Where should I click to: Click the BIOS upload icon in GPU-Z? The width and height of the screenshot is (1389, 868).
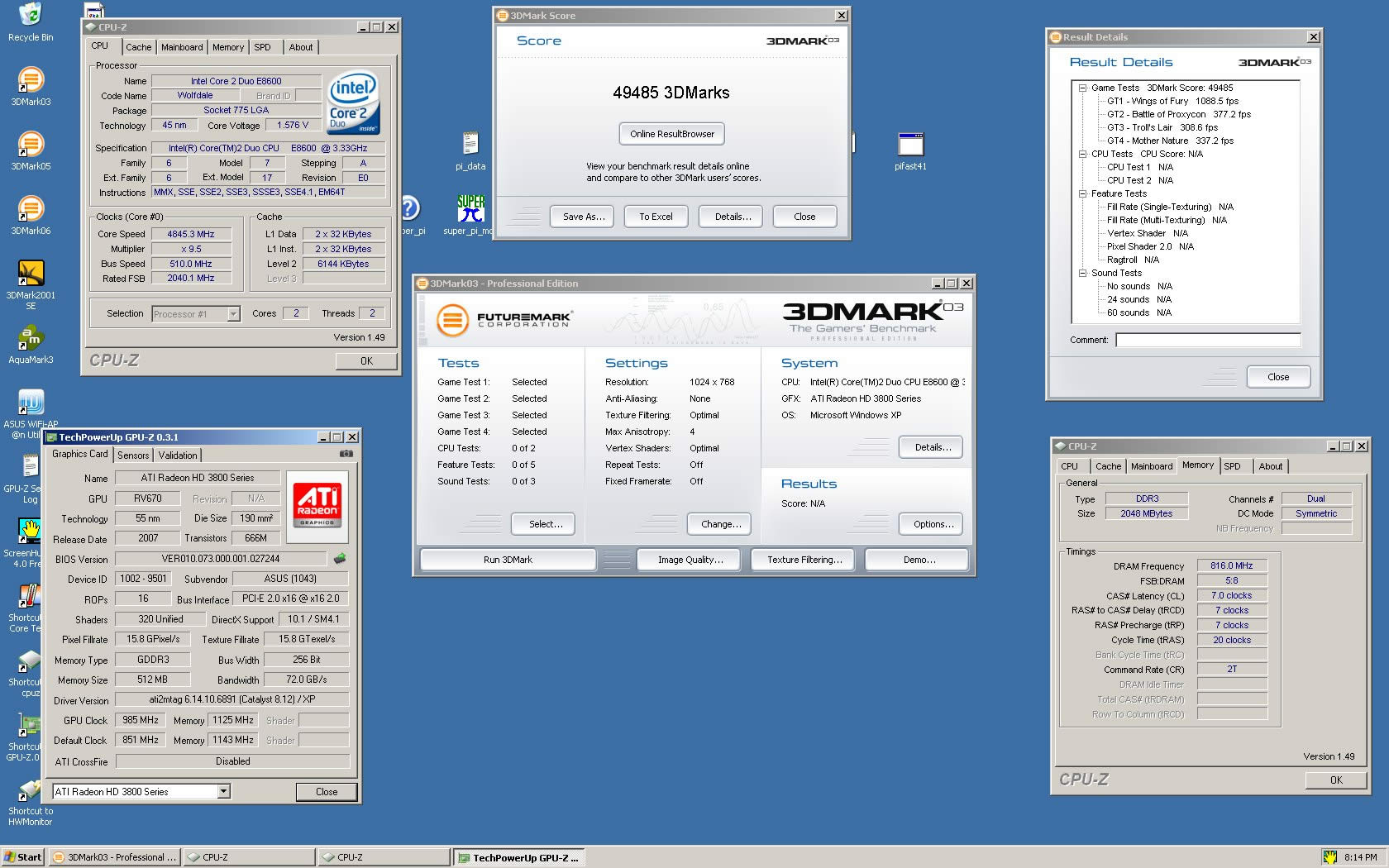tap(340, 559)
